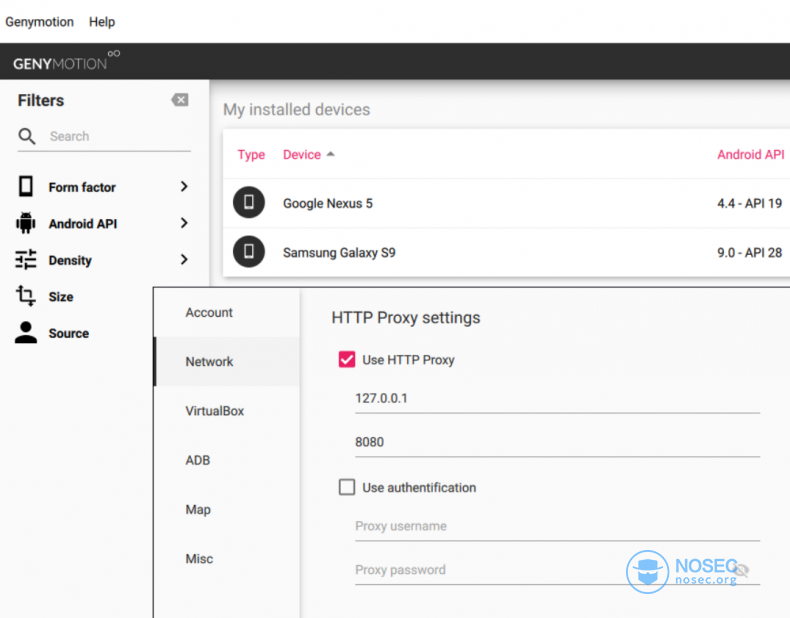Screen dimensions: 790x618
Task: Click the Density filter label
Action: click(x=70, y=260)
